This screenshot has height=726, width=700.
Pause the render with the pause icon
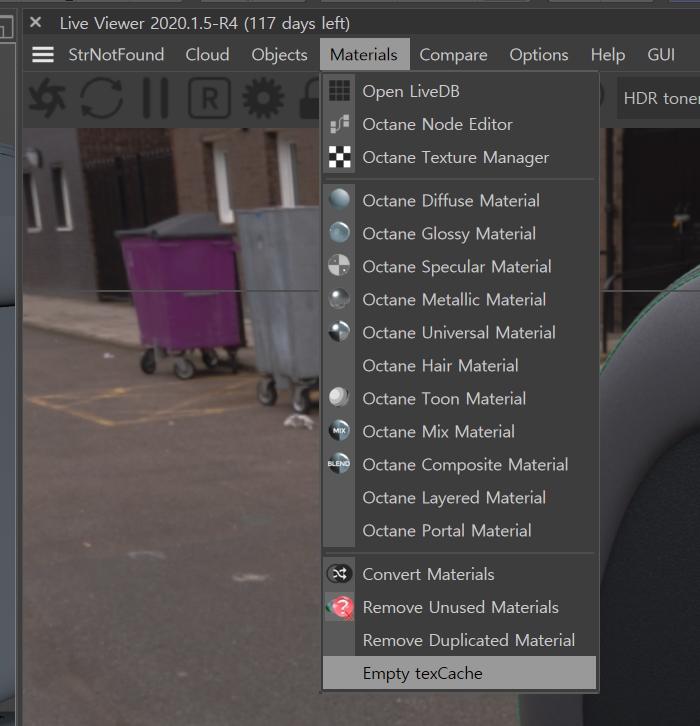[x=156, y=98]
